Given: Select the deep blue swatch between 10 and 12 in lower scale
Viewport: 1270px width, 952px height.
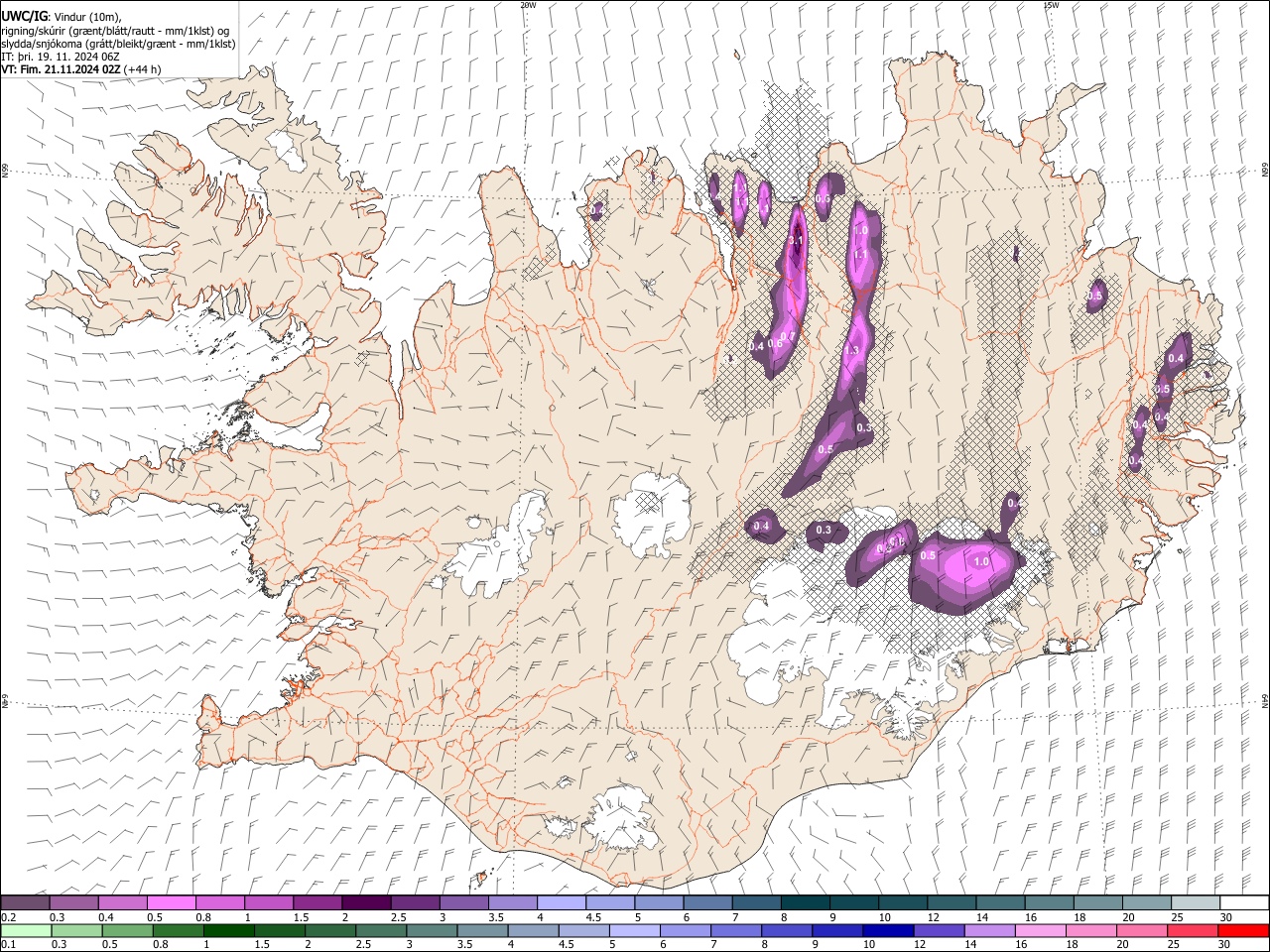Looking at the screenshot, I should tap(888, 930).
